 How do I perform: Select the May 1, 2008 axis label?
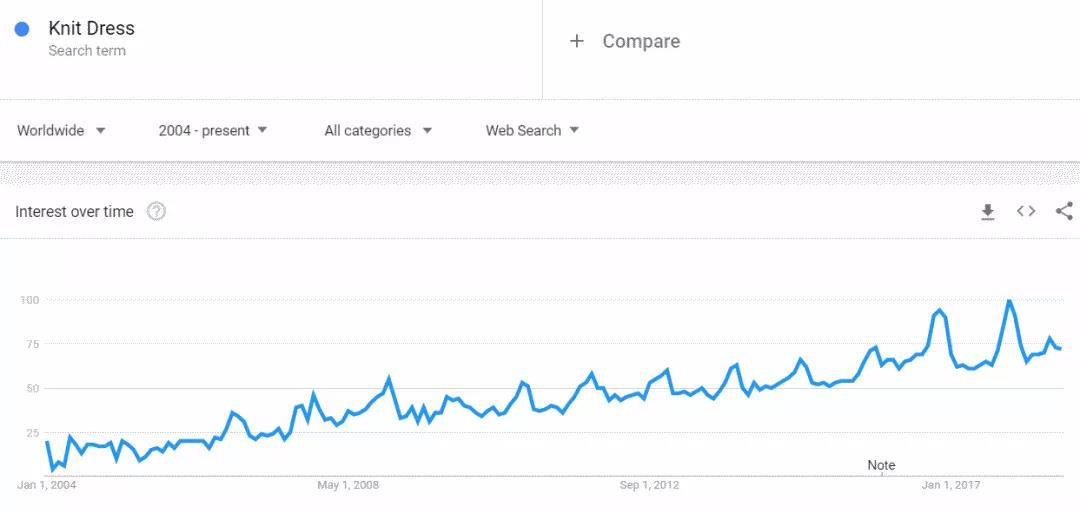tap(348, 485)
